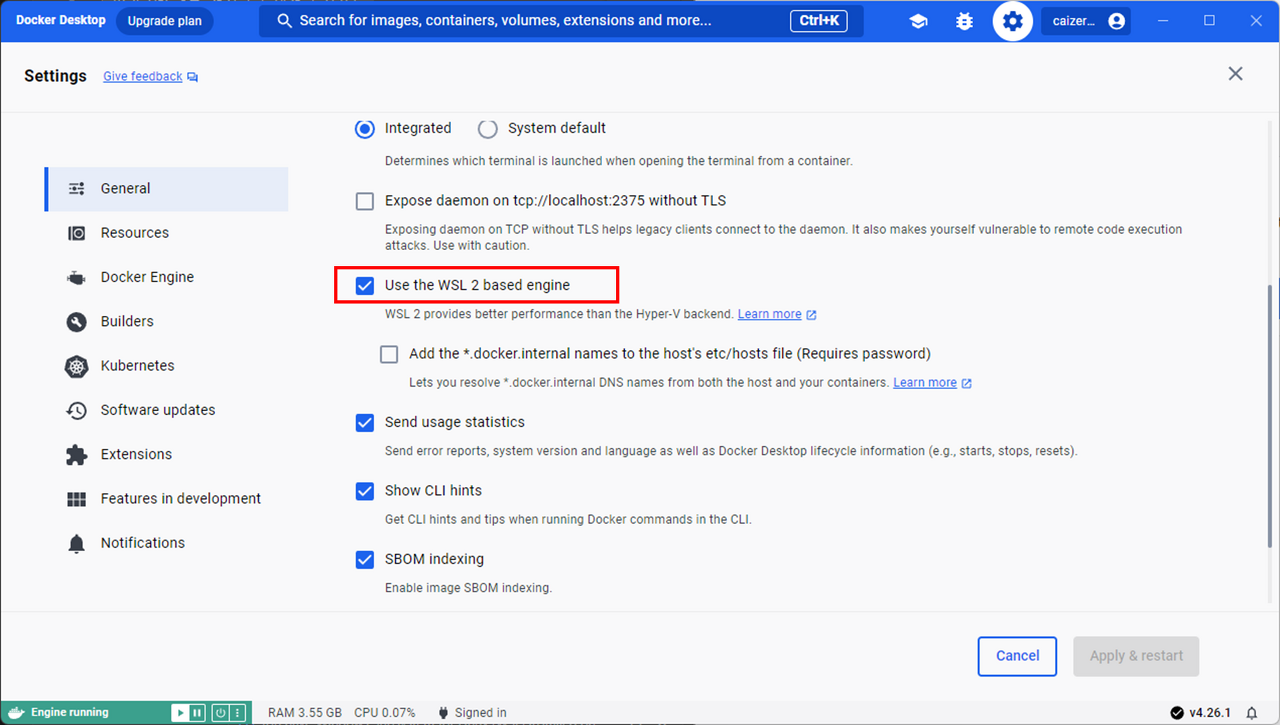Toggle the Send usage statistics checkbox
The width and height of the screenshot is (1280, 725).
pos(365,422)
